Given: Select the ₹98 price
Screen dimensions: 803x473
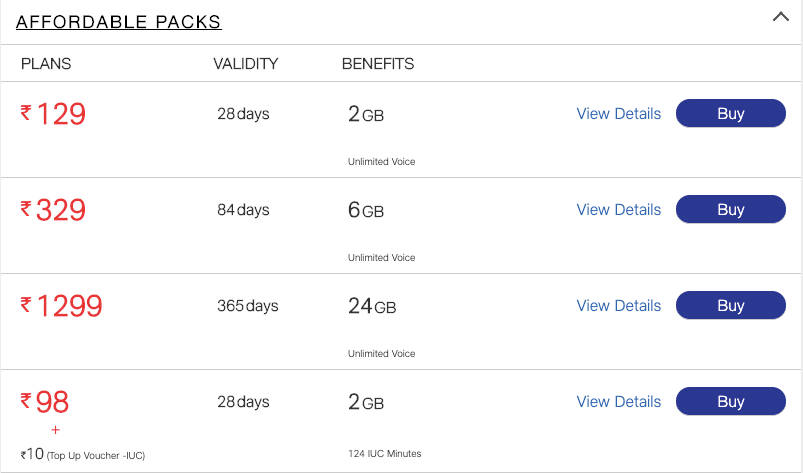Looking at the screenshot, I should coord(45,402).
